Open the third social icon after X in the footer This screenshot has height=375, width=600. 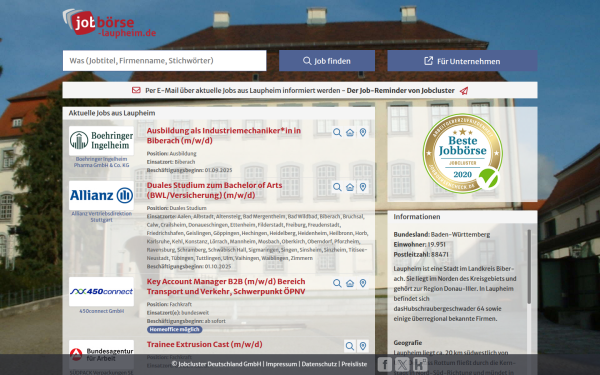click(420, 364)
